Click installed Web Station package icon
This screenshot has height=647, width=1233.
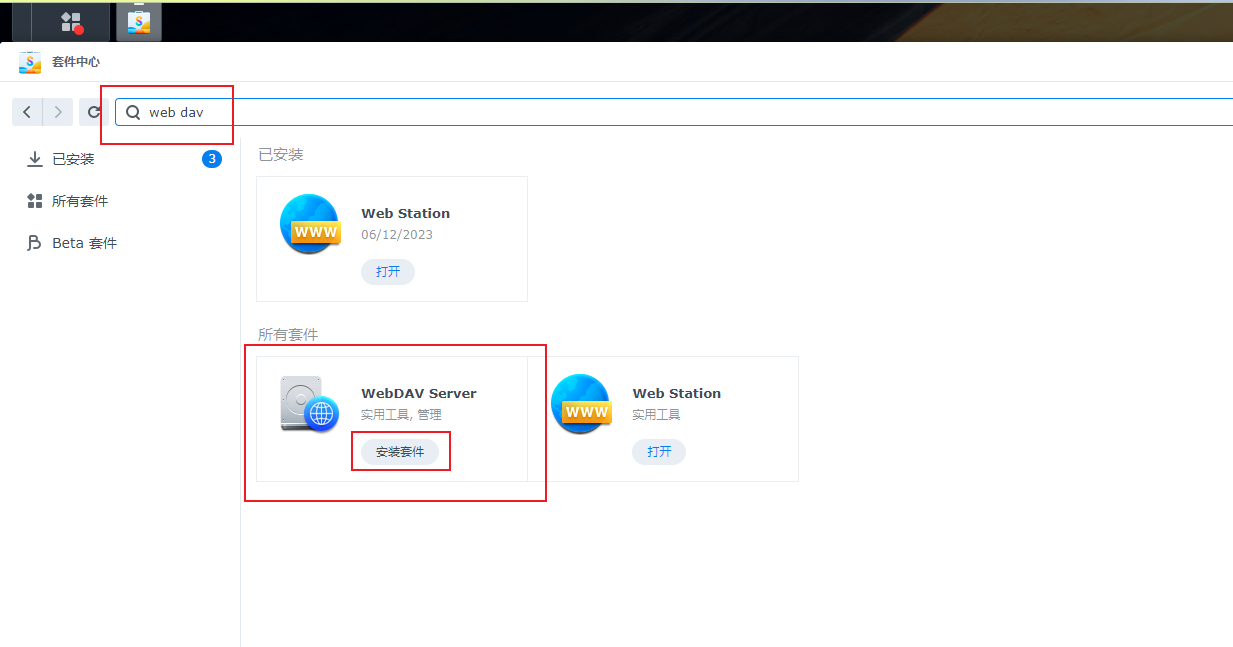(x=309, y=224)
